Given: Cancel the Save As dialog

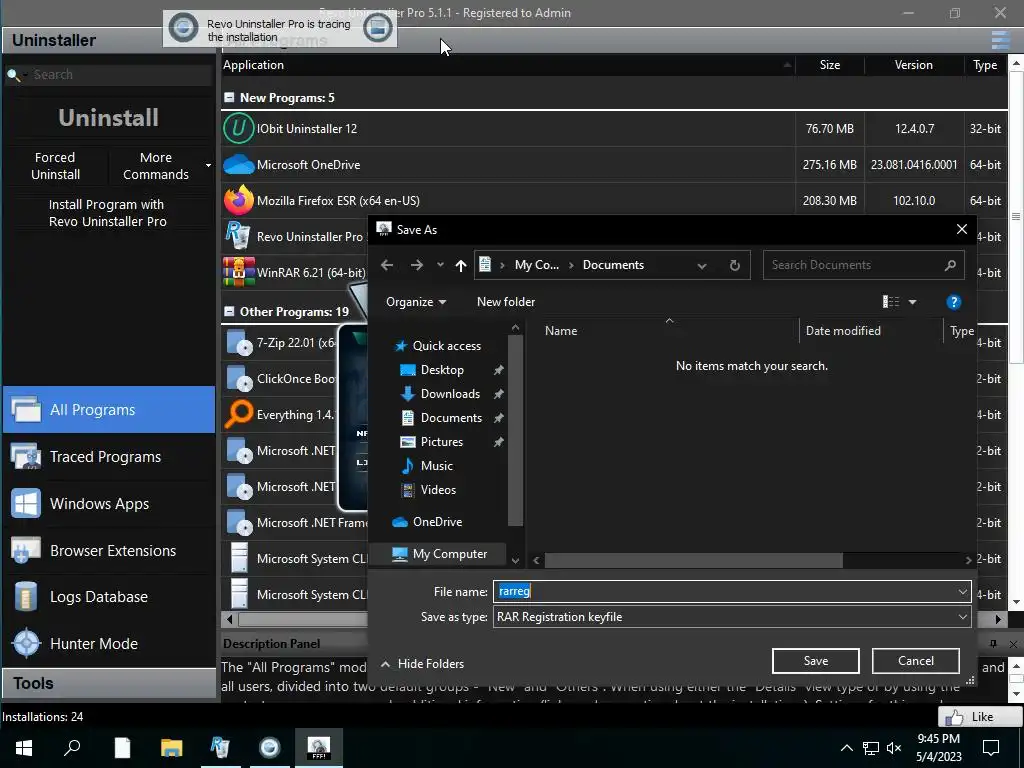Looking at the screenshot, I should [916, 661].
